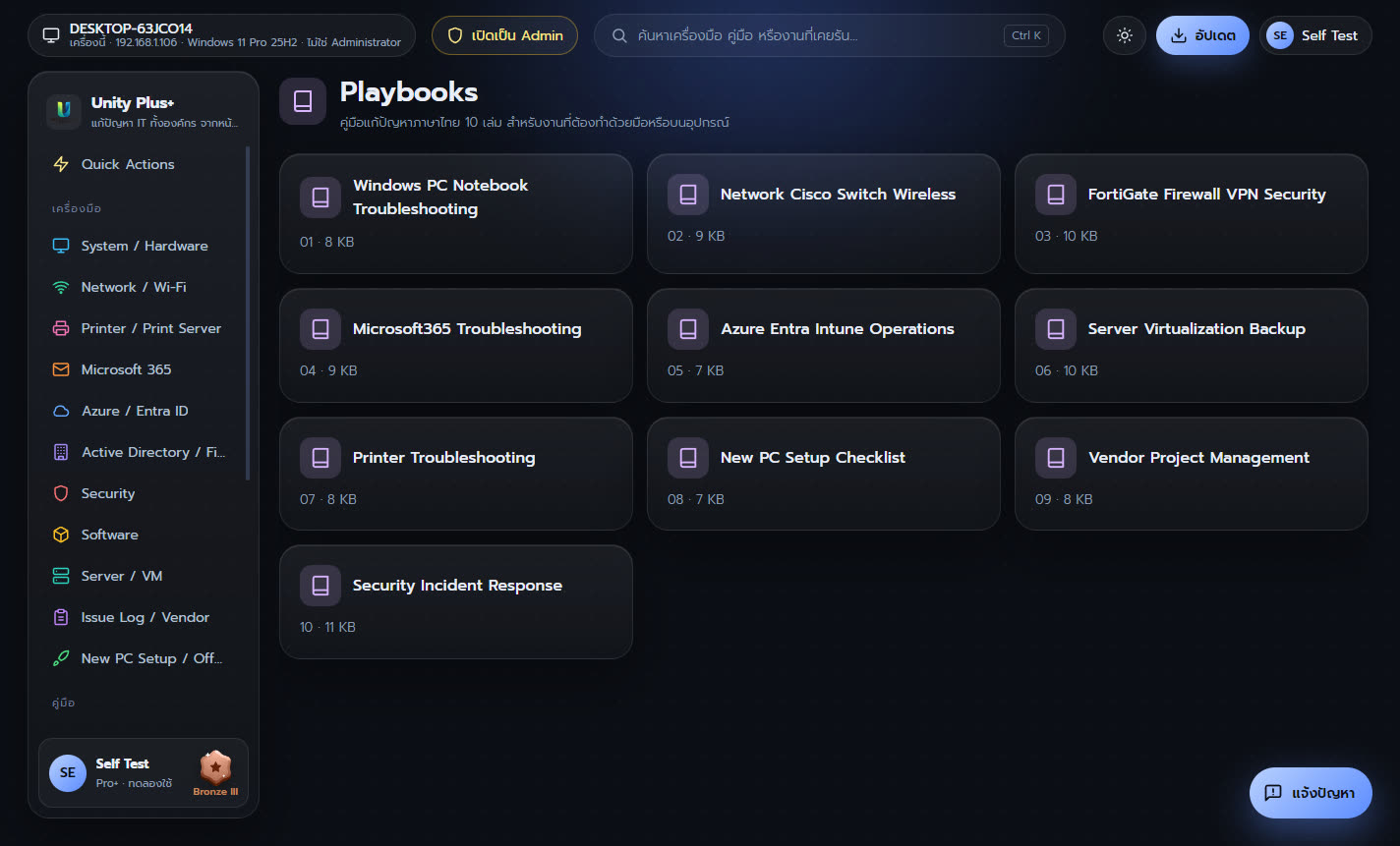Open the Self Test profile menu at top
1400x846 pixels.
coord(1315,35)
